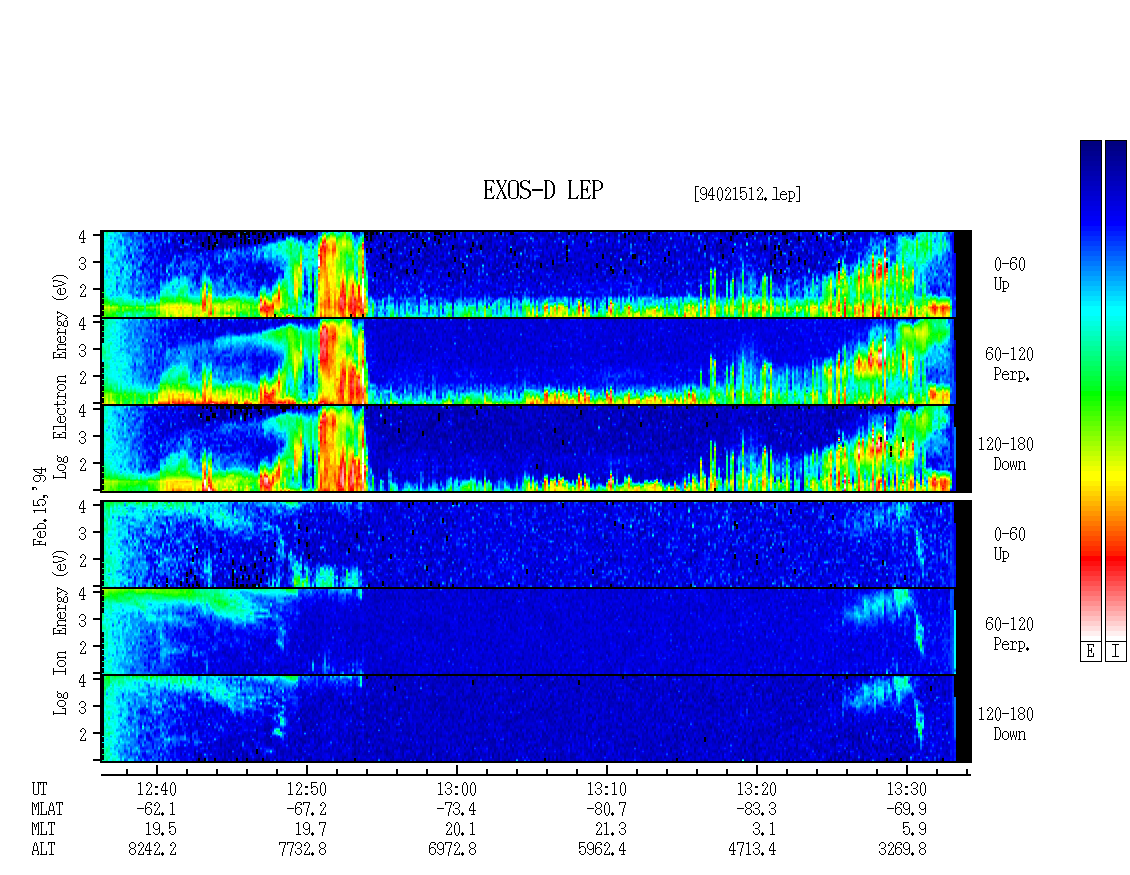Click the ALT row label
The height and width of the screenshot is (875, 1130).
[x=43, y=850]
